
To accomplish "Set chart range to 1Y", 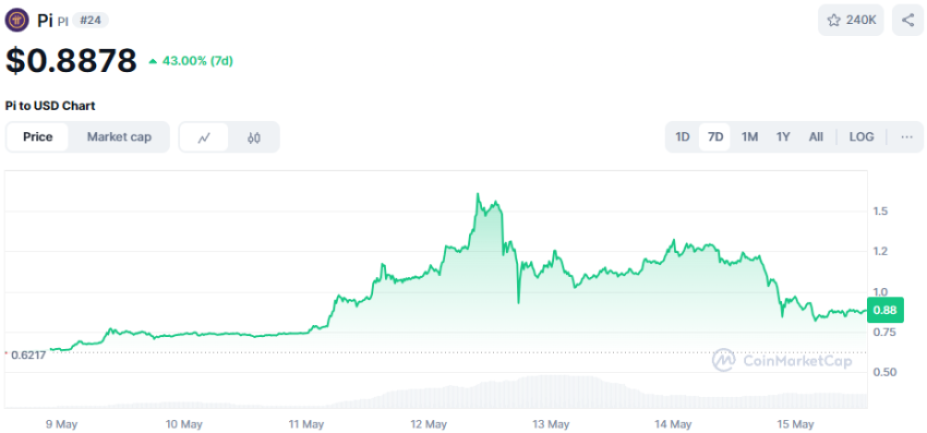I will pos(783,137).
